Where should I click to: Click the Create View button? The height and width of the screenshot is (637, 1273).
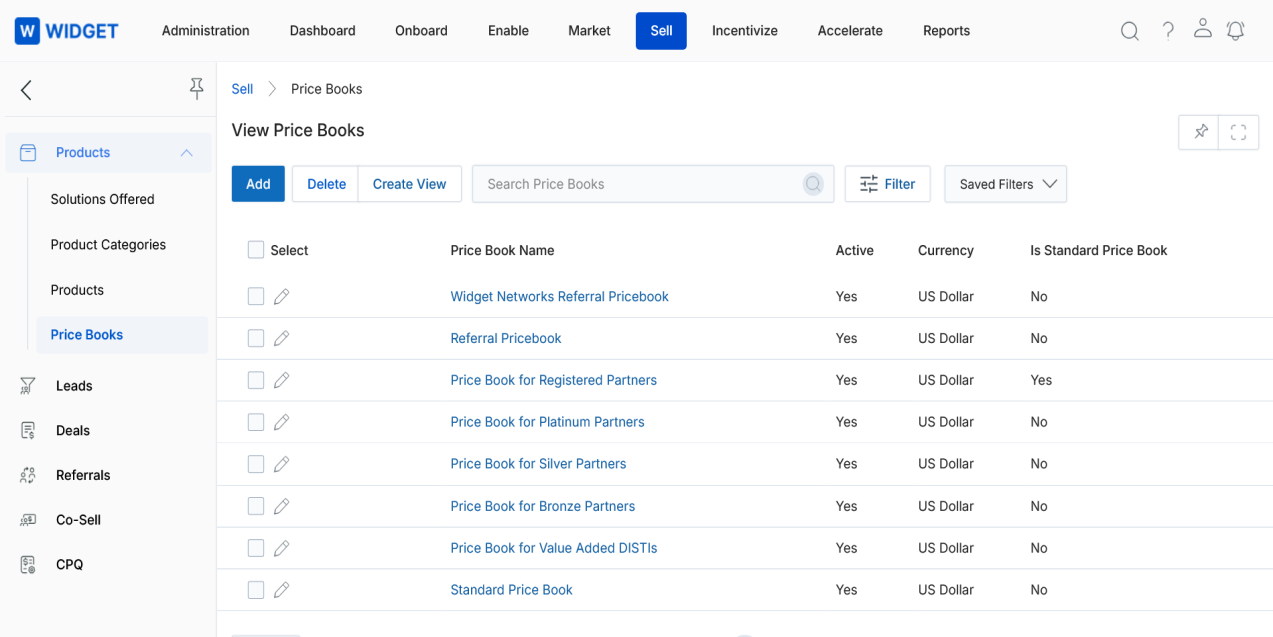(410, 184)
